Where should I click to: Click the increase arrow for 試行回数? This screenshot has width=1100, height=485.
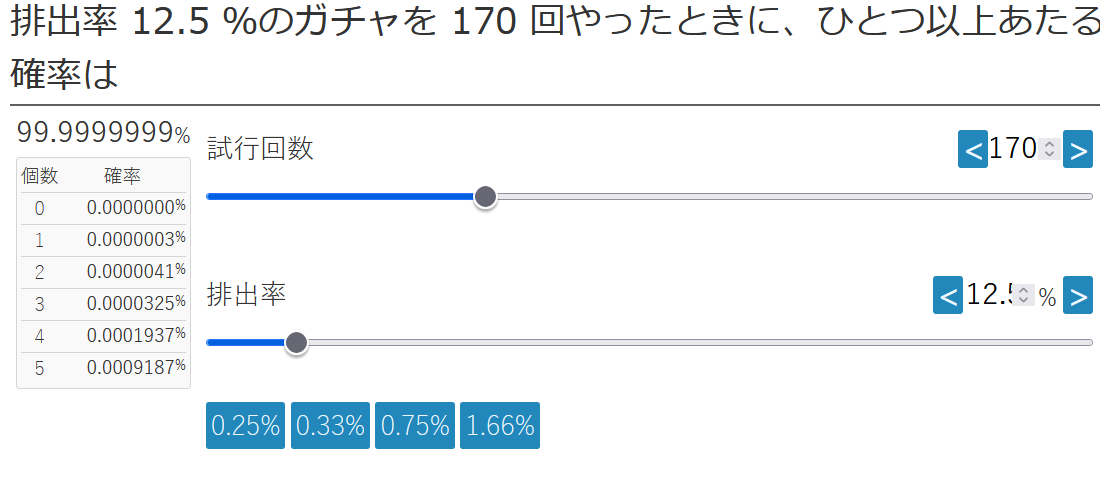point(1077,150)
